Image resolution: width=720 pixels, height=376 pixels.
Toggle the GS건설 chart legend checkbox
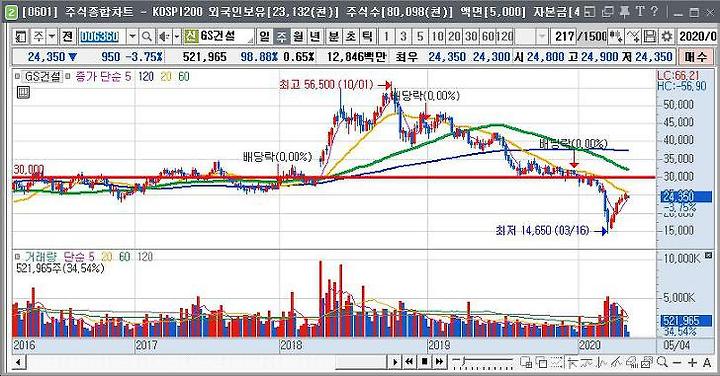pyautogui.click(x=17, y=77)
